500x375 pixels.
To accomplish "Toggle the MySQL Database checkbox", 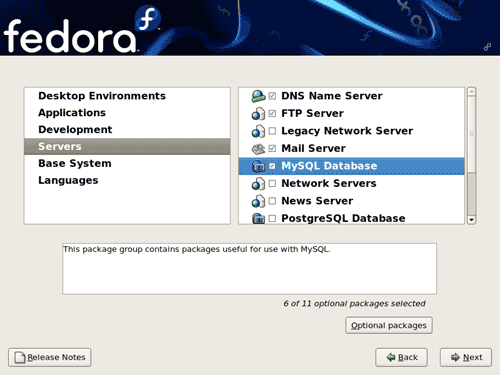I will (272, 166).
